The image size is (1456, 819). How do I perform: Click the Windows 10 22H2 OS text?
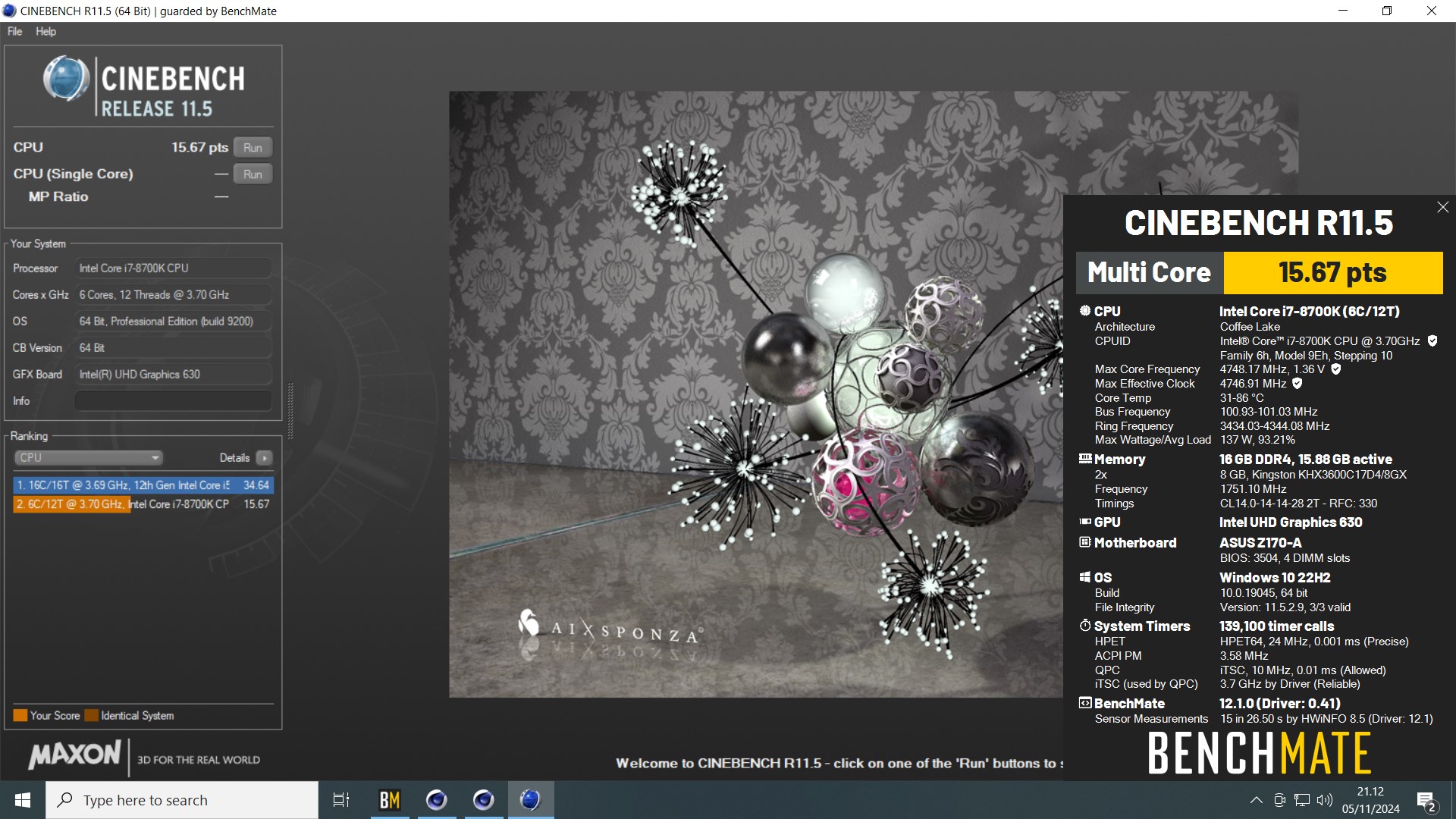(x=1275, y=578)
